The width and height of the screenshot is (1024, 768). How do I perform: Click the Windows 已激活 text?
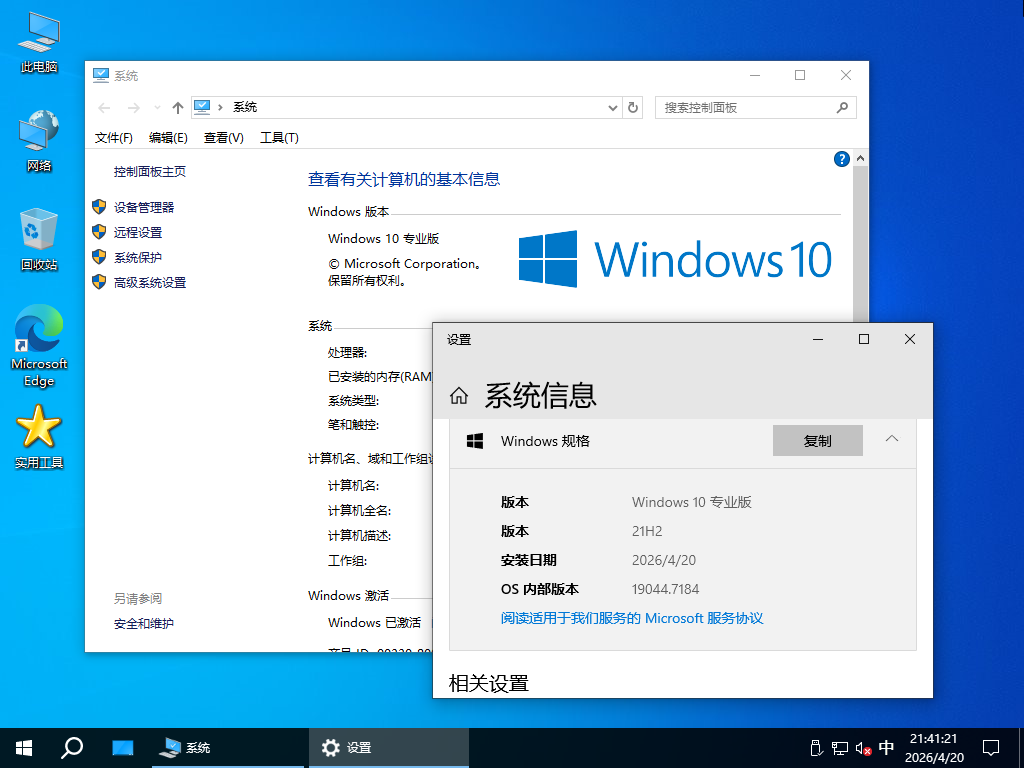(374, 622)
